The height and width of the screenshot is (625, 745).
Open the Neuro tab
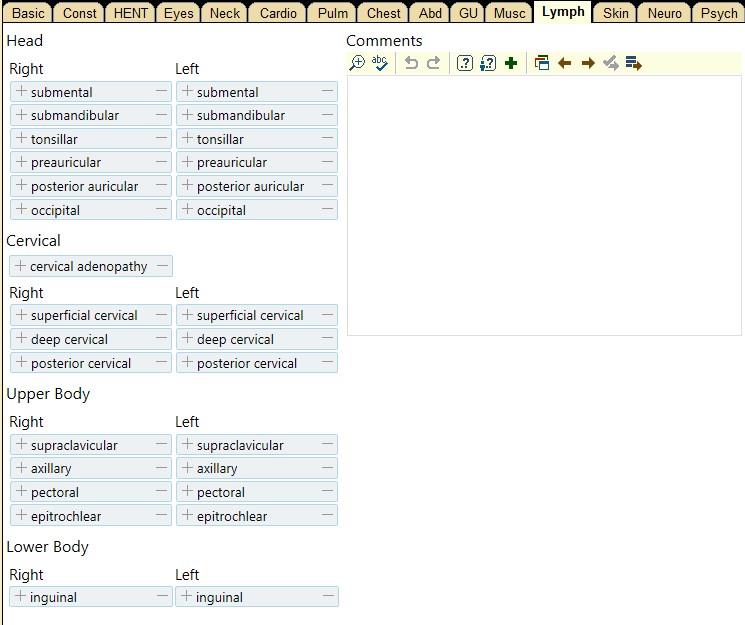pos(664,13)
